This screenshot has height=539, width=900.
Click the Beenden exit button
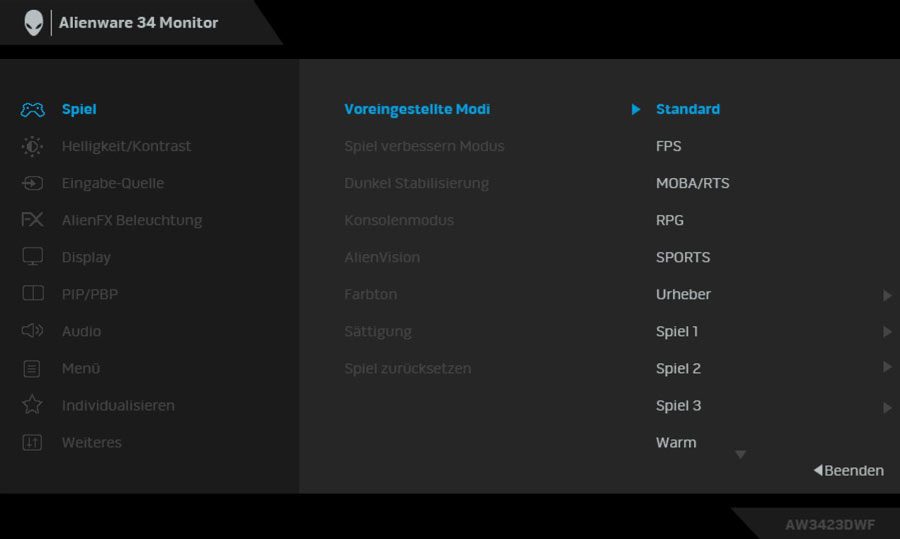849,470
